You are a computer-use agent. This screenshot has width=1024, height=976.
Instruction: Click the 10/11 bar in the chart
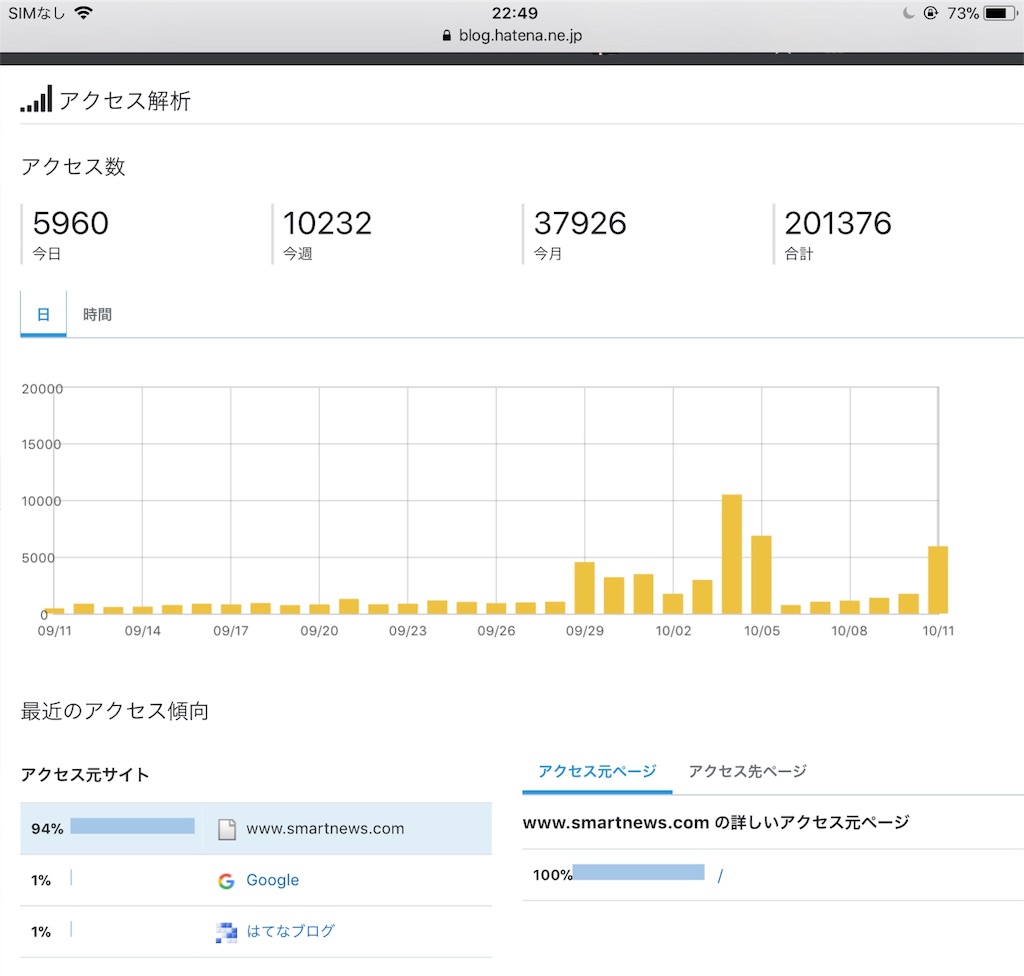click(x=938, y=579)
